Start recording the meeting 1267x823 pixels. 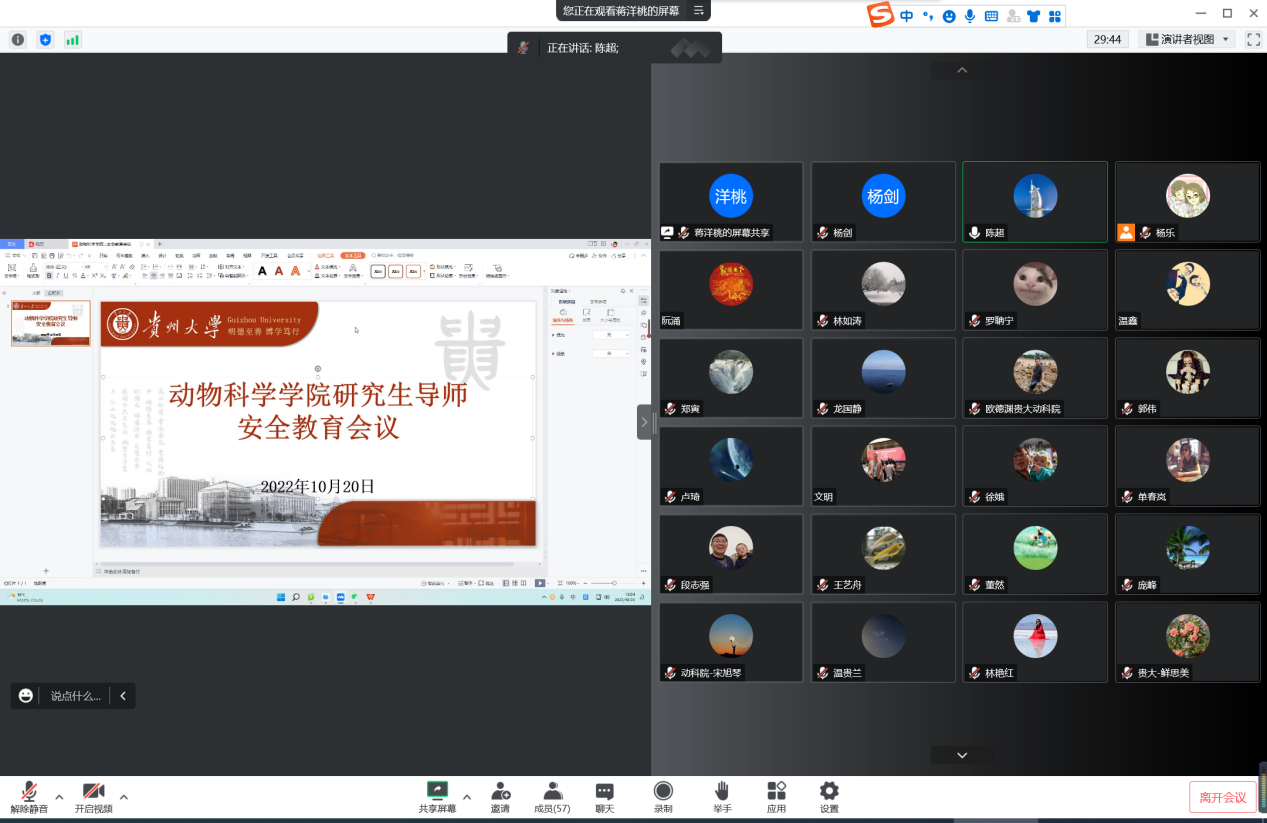point(663,792)
